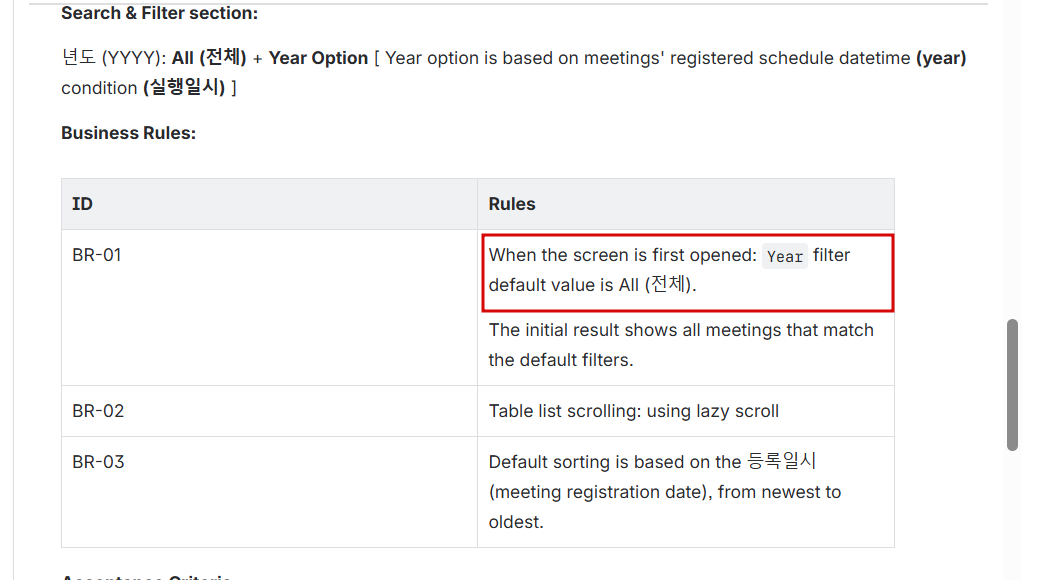Click the bold "All (전체)" in the filter description
This screenshot has height=580, width=1054.
click(x=209, y=58)
